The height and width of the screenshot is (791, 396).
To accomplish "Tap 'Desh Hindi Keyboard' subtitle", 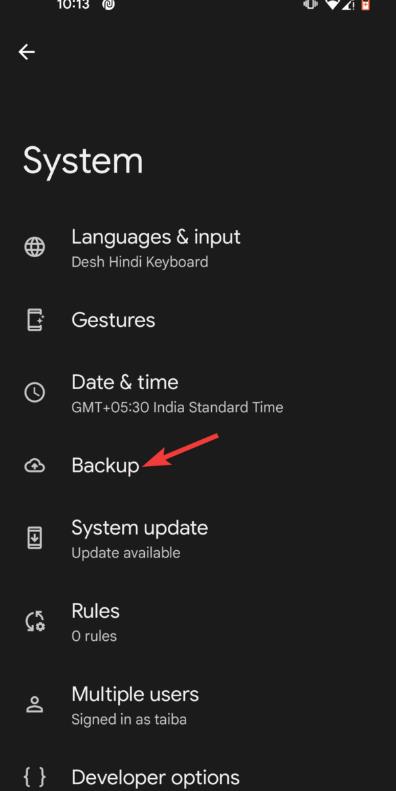I will pyautogui.click(x=140, y=262).
